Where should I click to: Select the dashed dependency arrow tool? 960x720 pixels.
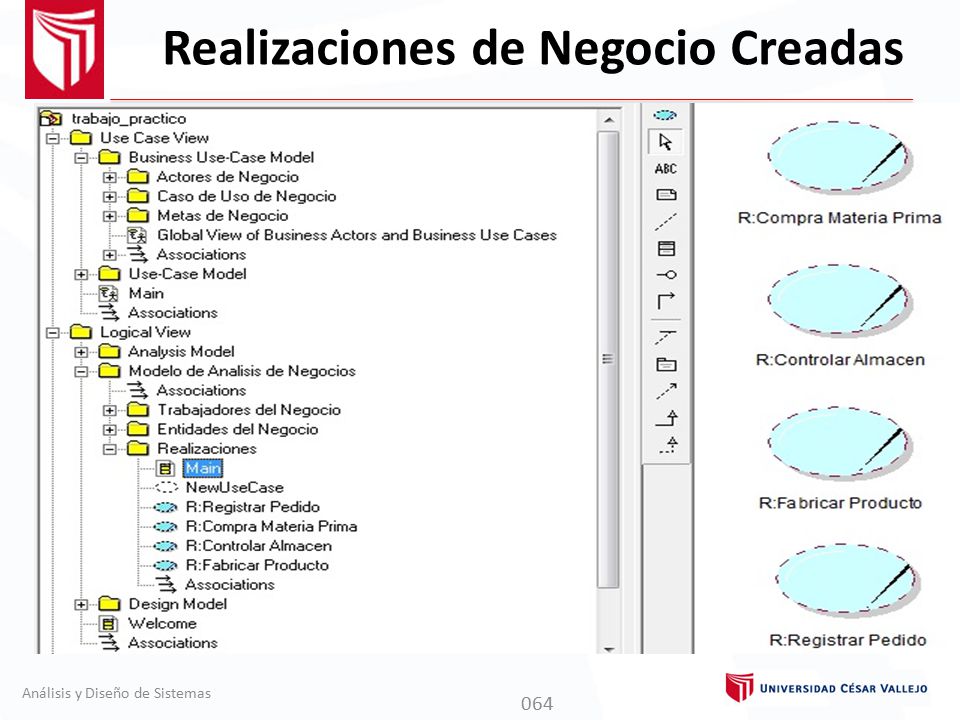[x=666, y=391]
